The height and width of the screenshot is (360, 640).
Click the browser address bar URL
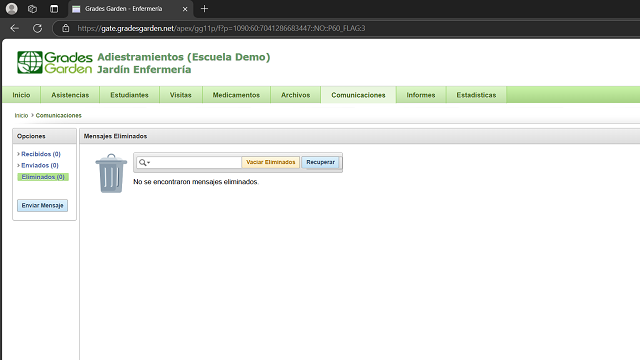(221, 28)
